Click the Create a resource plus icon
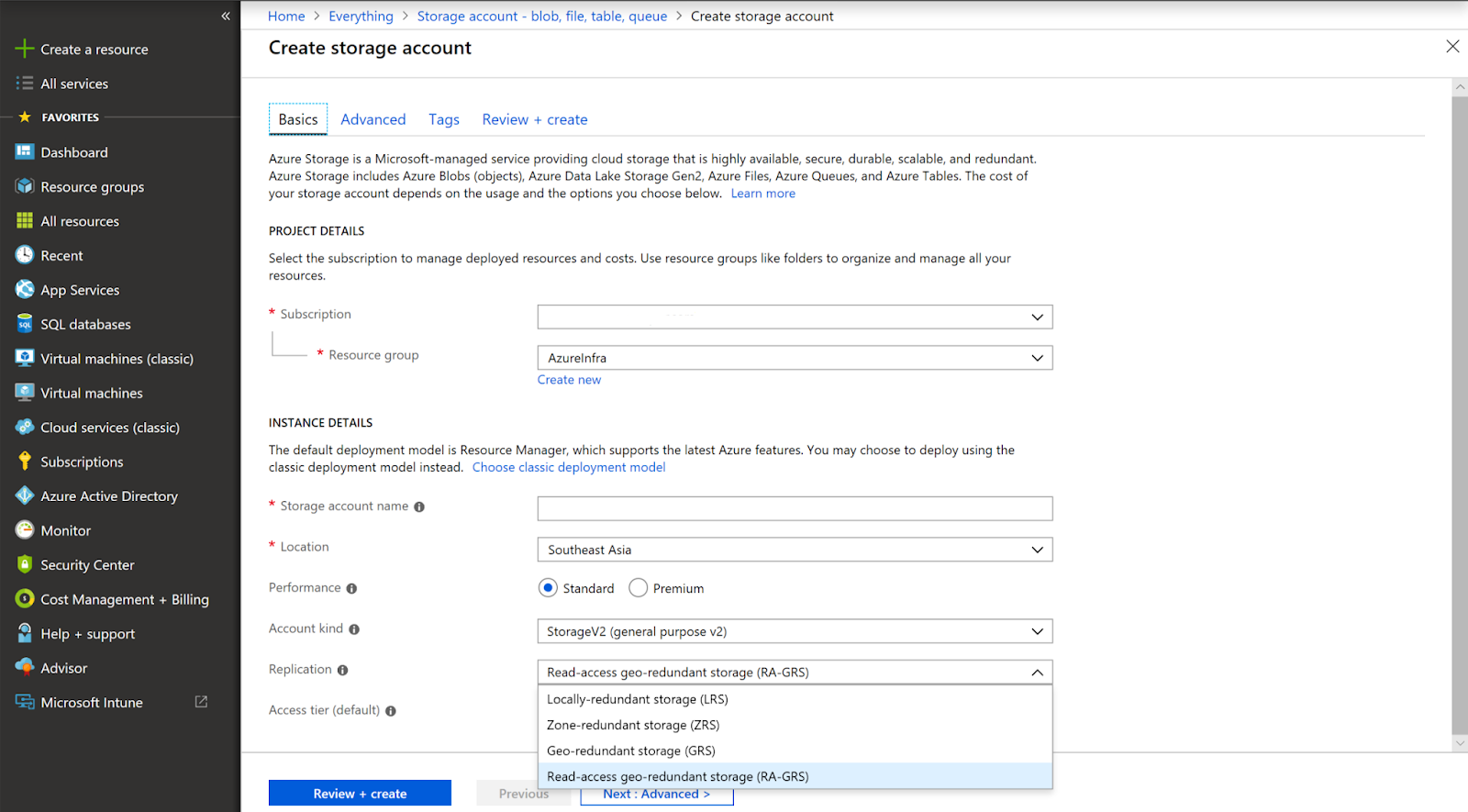Viewport: 1468px width, 812px height. pyautogui.click(x=25, y=49)
